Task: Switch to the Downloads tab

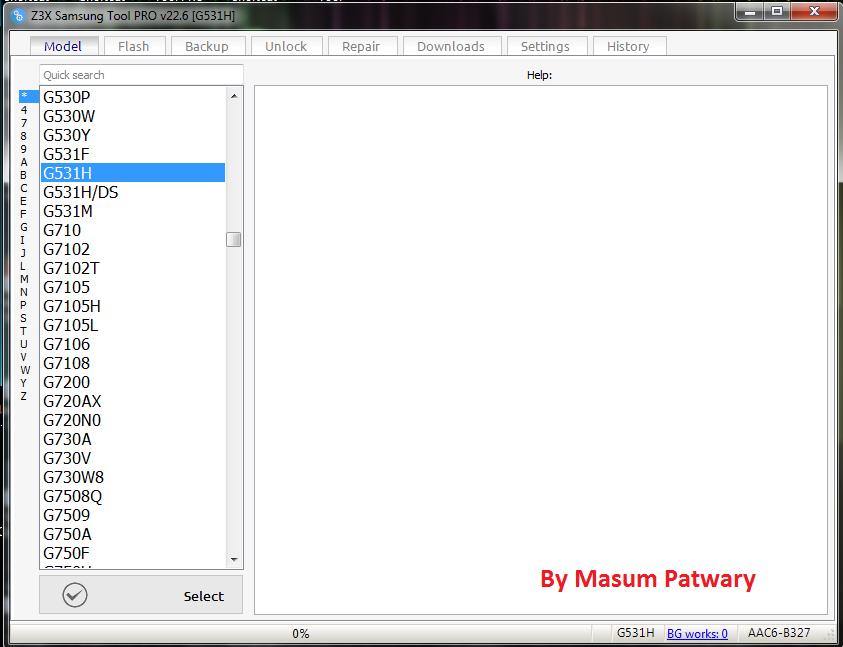Action: click(x=451, y=46)
